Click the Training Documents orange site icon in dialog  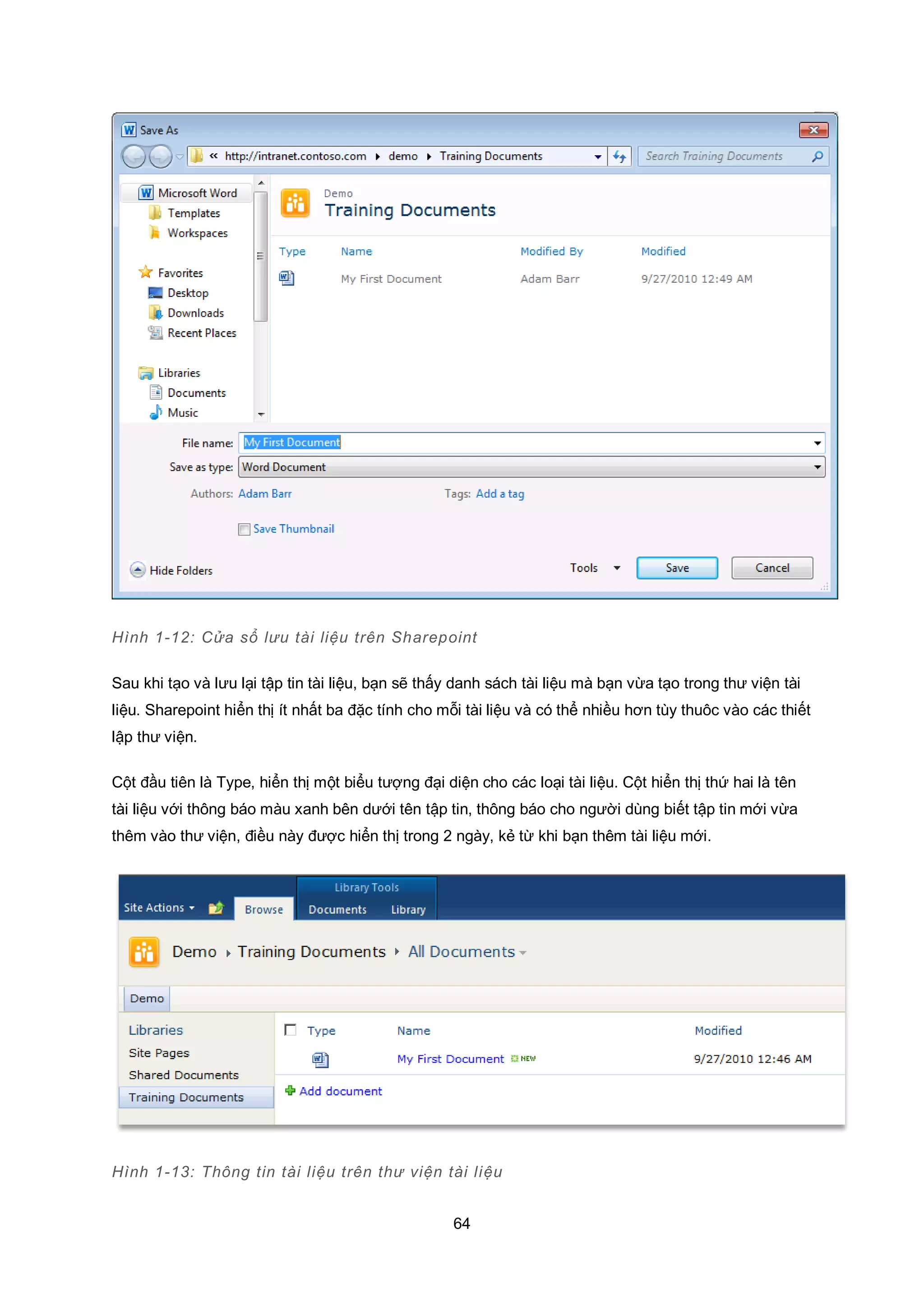coord(295,203)
